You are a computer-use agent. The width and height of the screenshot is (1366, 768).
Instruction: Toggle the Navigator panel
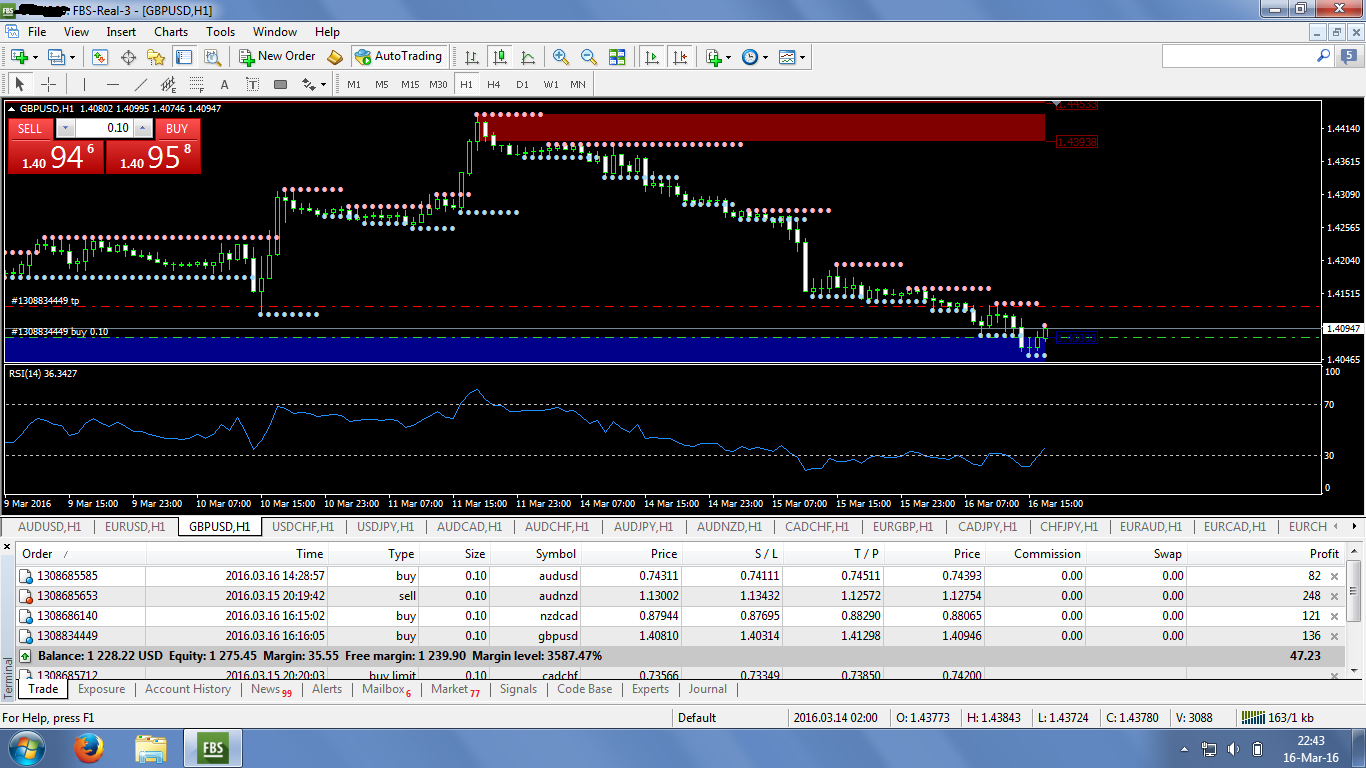[156, 57]
